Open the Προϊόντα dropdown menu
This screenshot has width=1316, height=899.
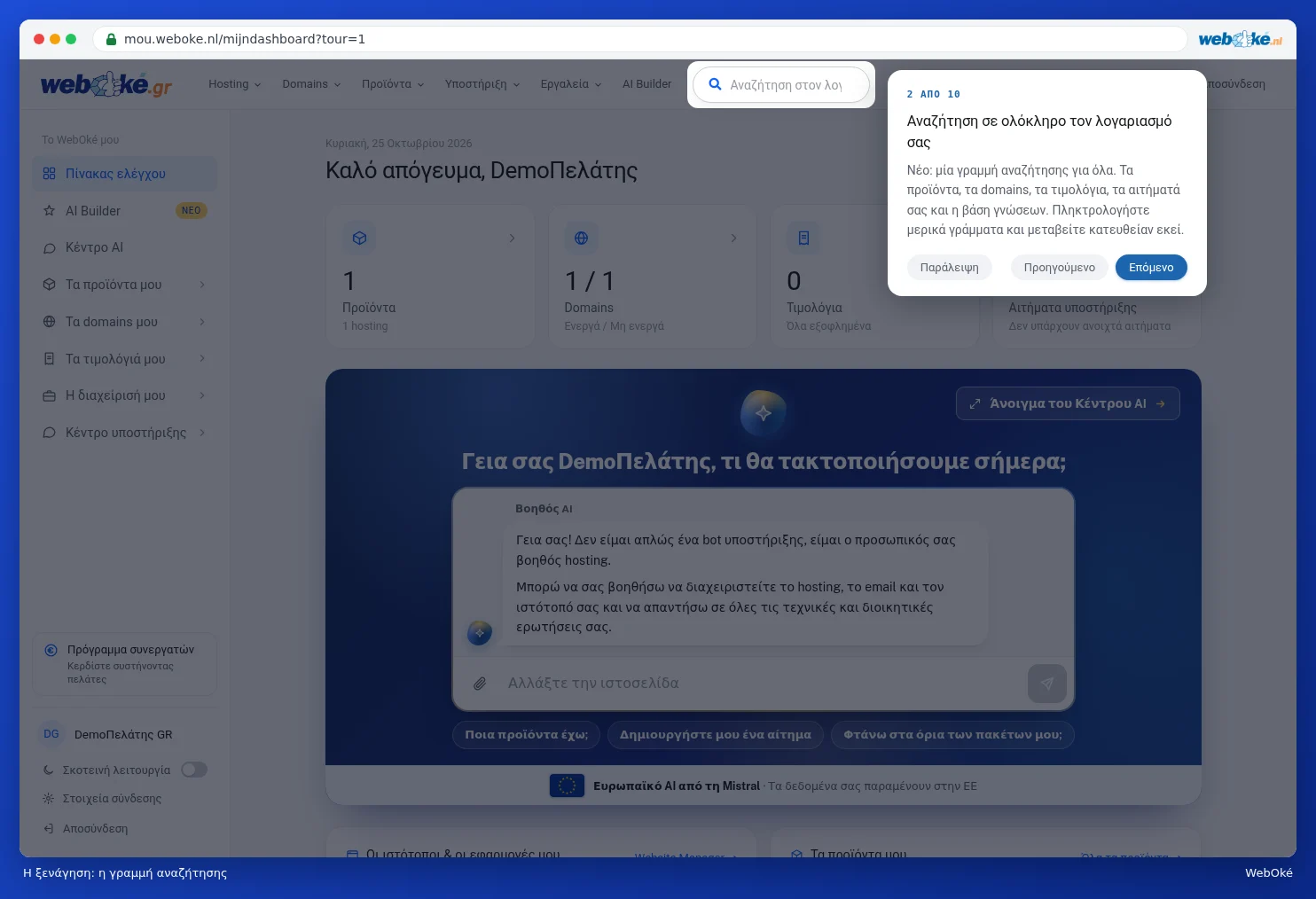coord(393,84)
